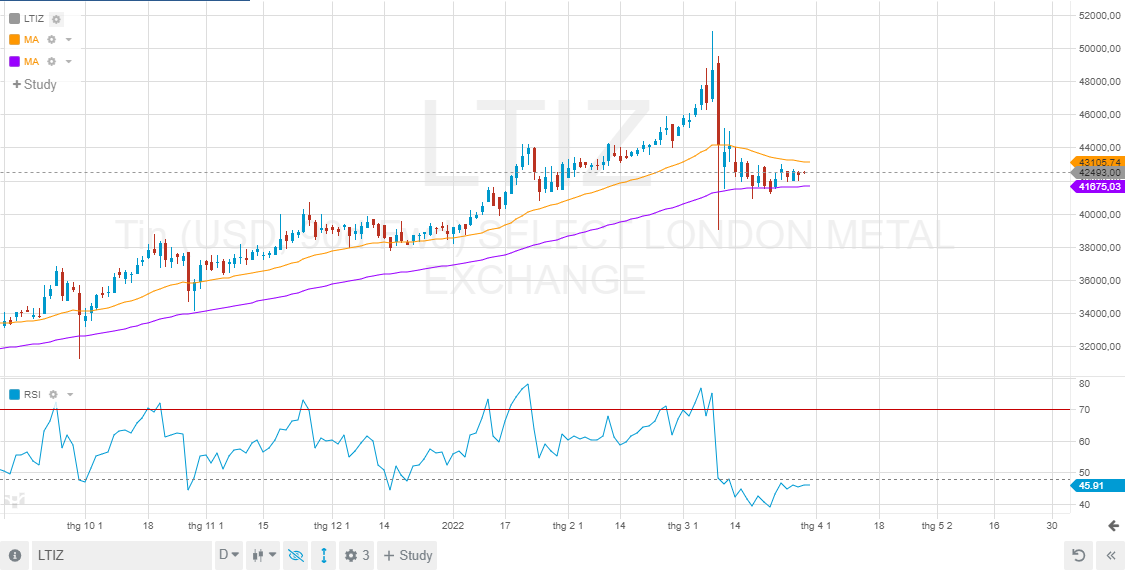Click + Study under the MA legends

[x=34, y=85]
